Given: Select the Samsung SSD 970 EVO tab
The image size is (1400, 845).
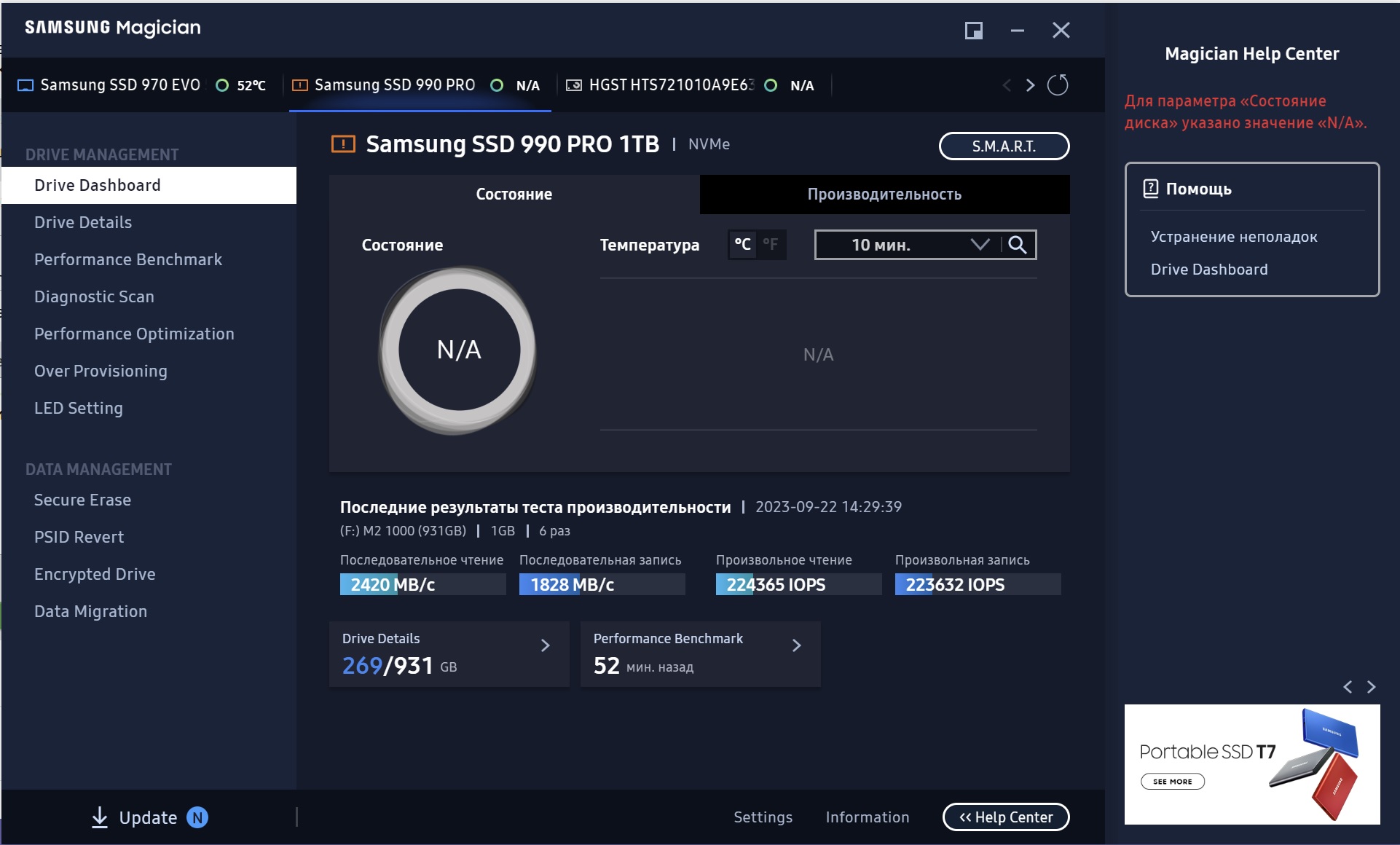Looking at the screenshot, I should point(120,85).
